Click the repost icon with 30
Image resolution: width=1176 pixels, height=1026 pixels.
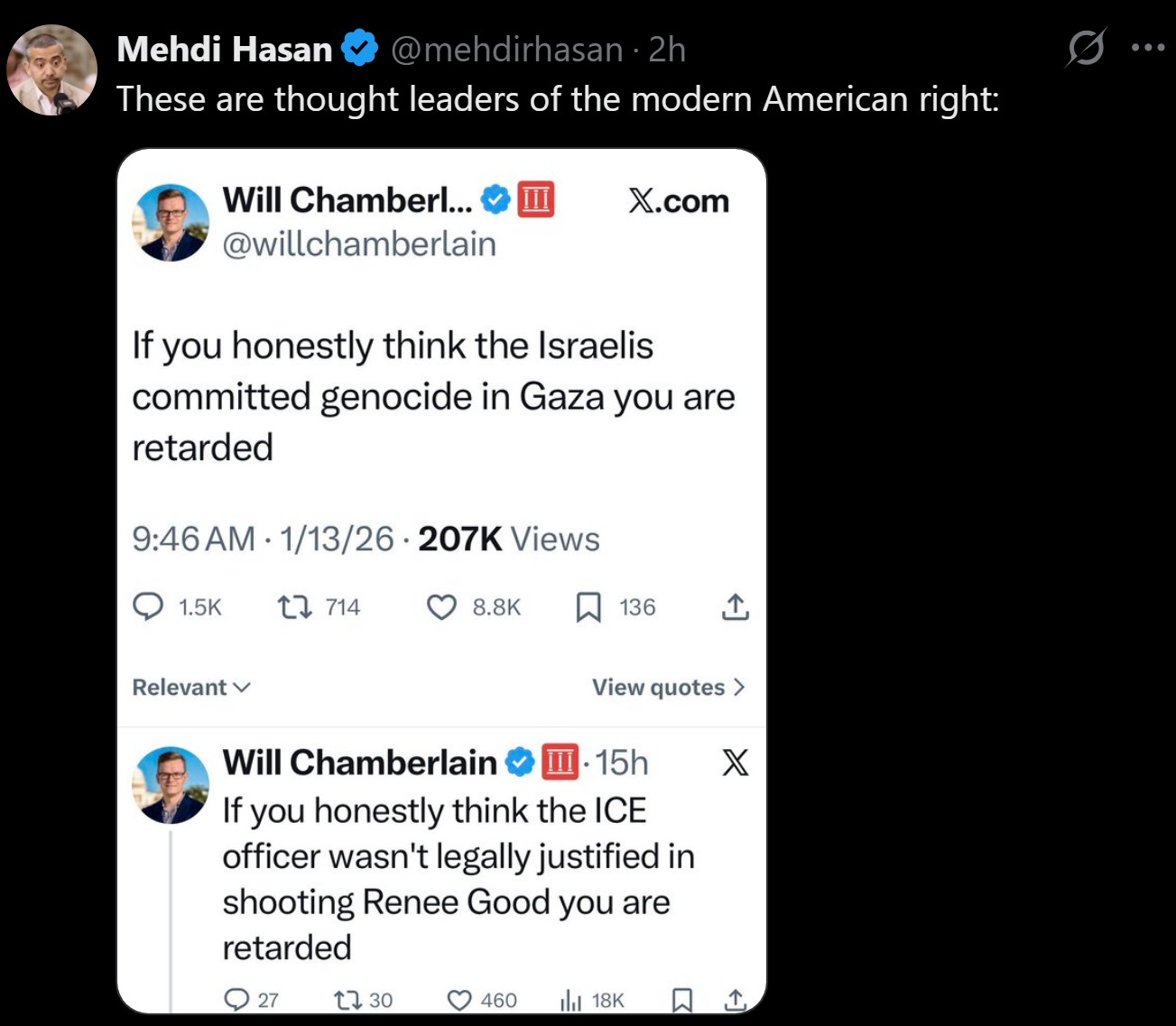click(x=346, y=1000)
